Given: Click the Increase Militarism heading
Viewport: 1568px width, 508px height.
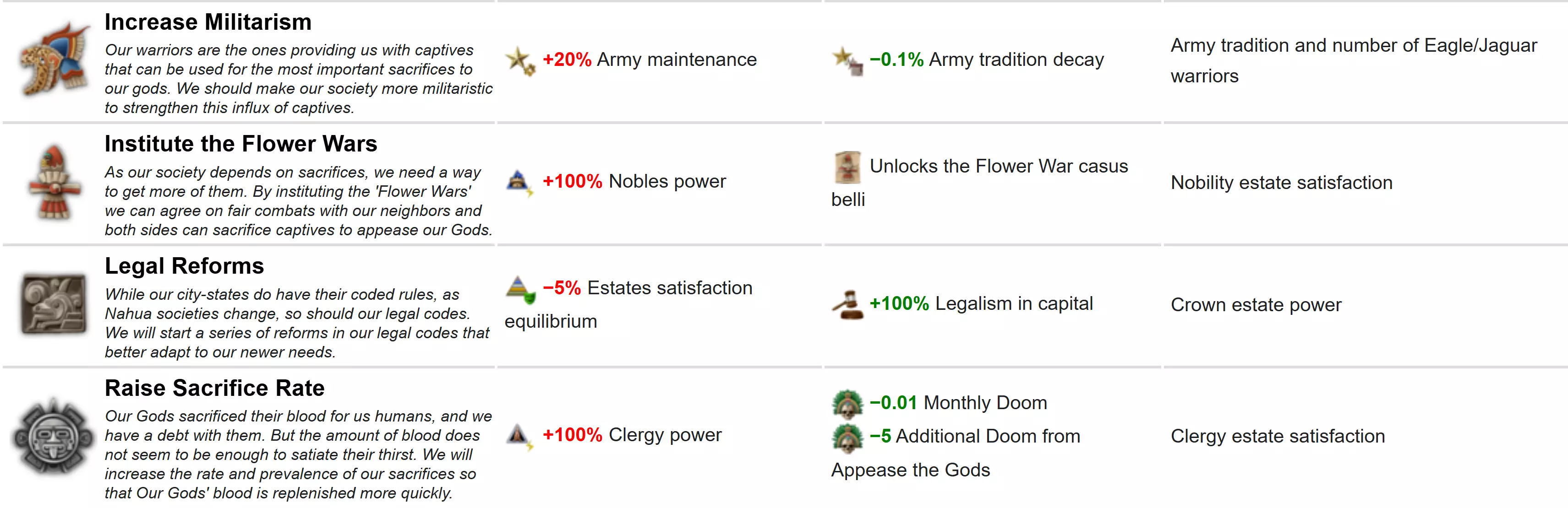Looking at the screenshot, I should click(208, 22).
